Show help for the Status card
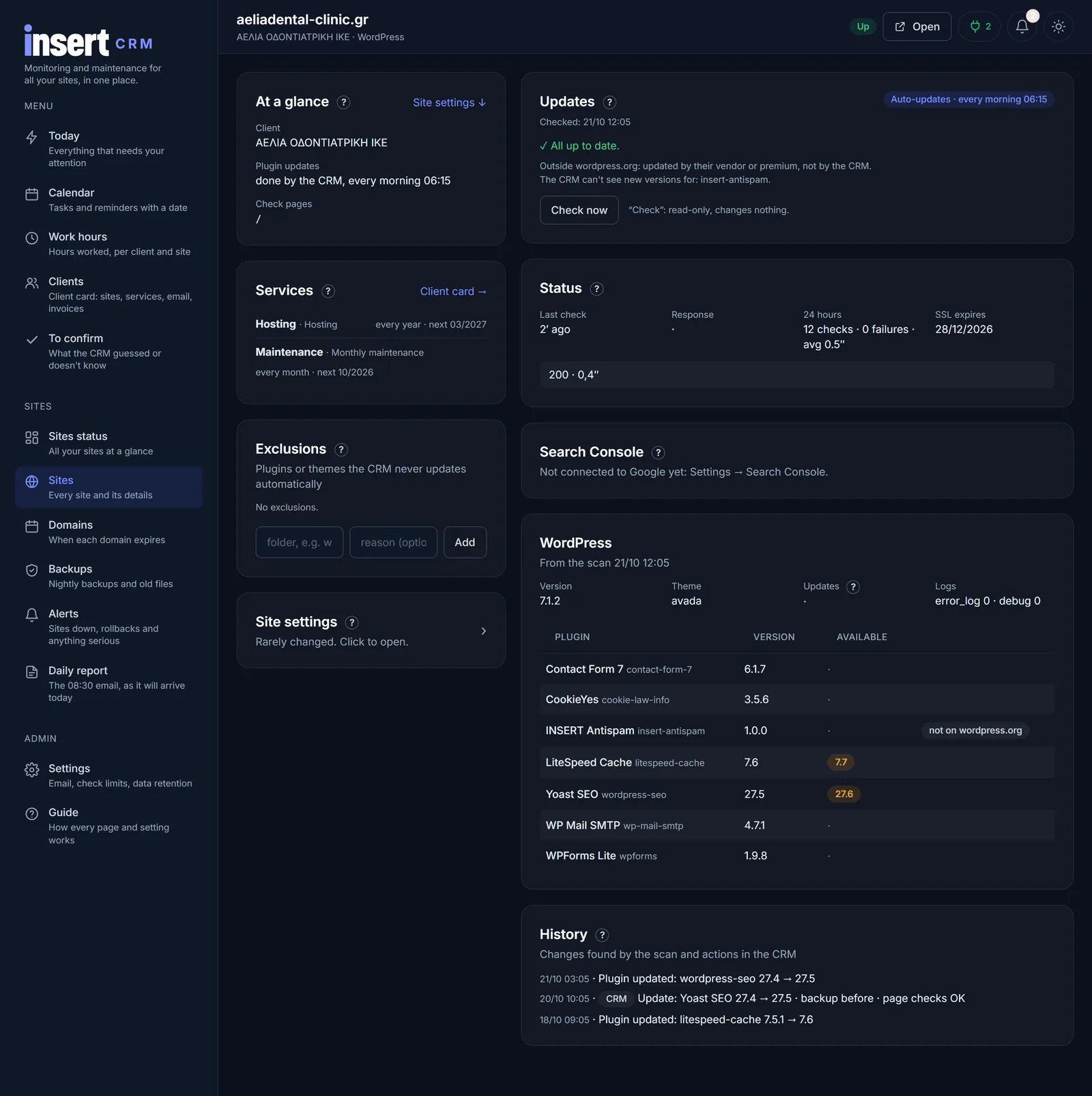1092x1096 pixels. click(x=597, y=289)
